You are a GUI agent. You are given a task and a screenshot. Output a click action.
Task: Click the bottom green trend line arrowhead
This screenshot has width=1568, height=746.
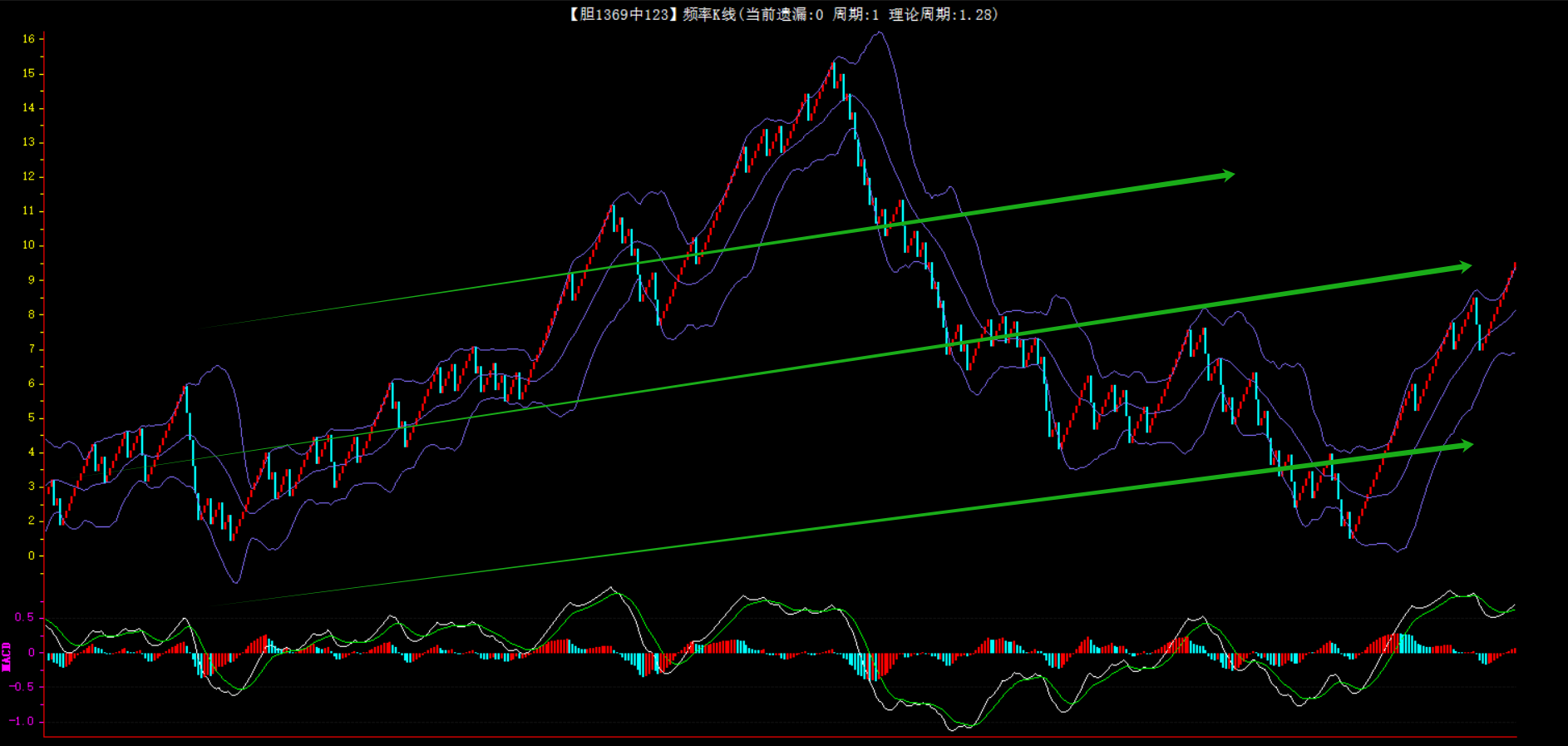point(1465,446)
